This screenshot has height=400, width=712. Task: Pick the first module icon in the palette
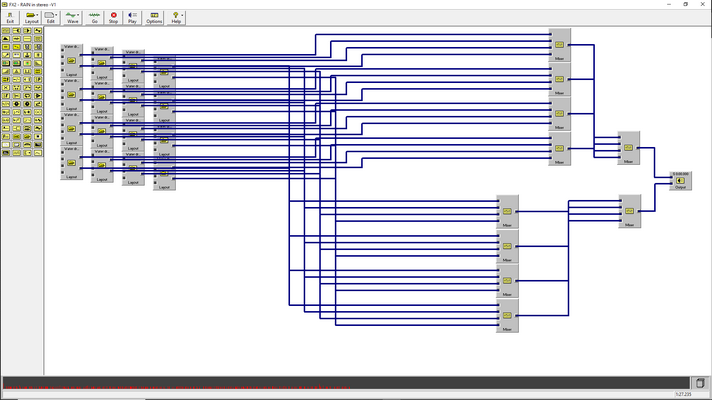pos(6,31)
